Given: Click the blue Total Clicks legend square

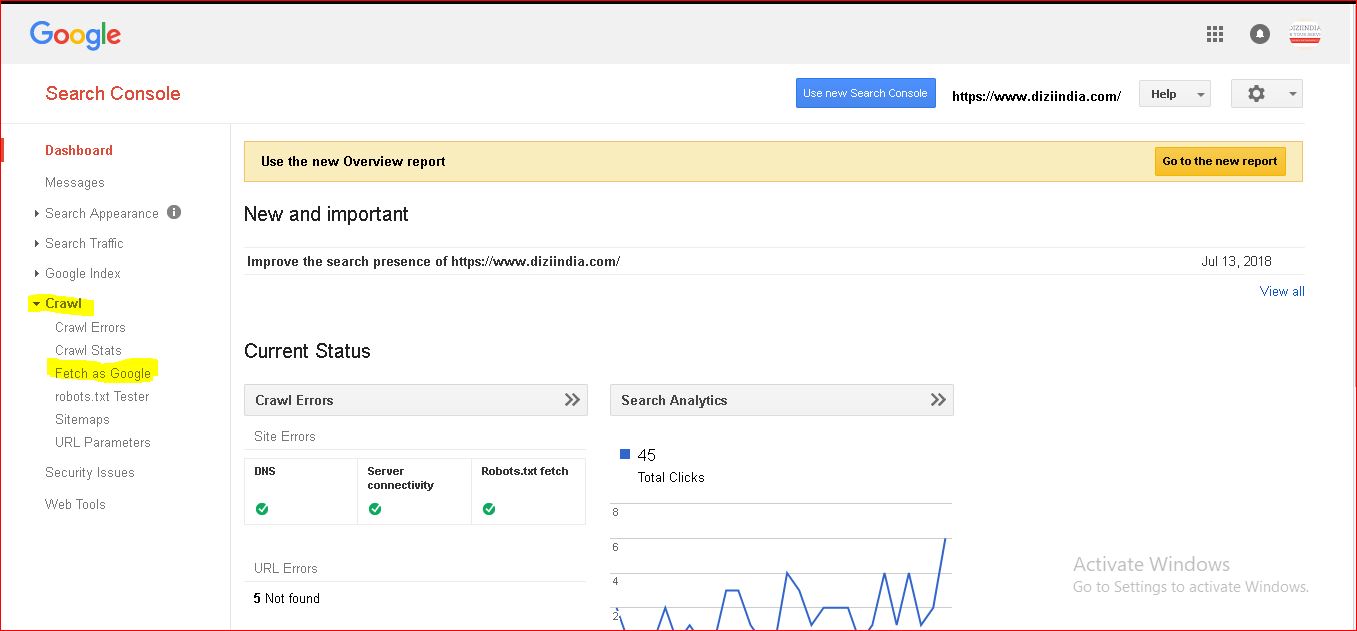Looking at the screenshot, I should tap(625, 454).
